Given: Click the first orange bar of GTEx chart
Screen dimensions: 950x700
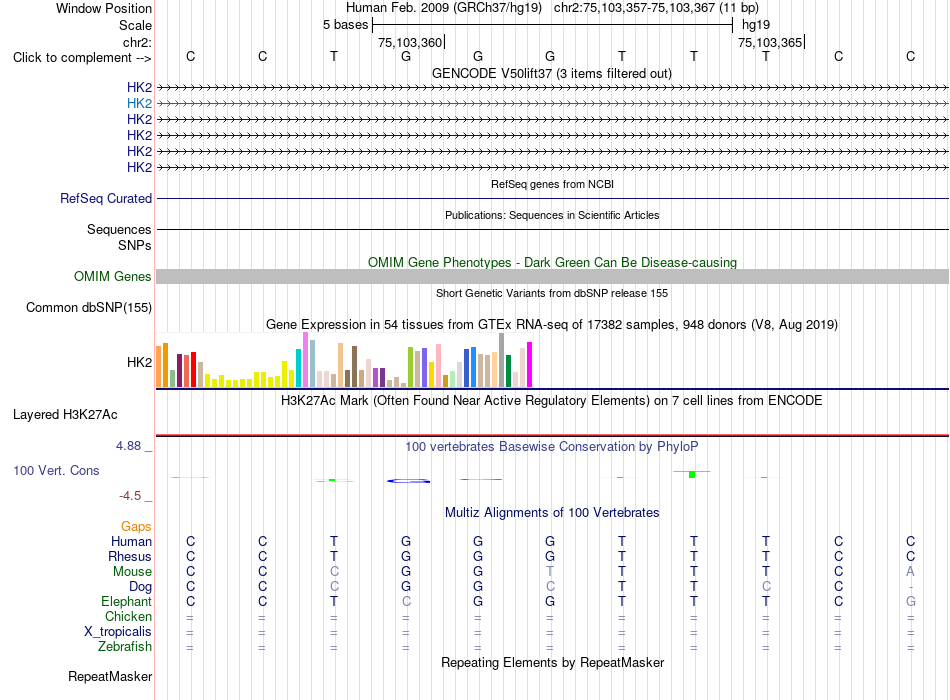Looking at the screenshot, I should coord(159,367).
